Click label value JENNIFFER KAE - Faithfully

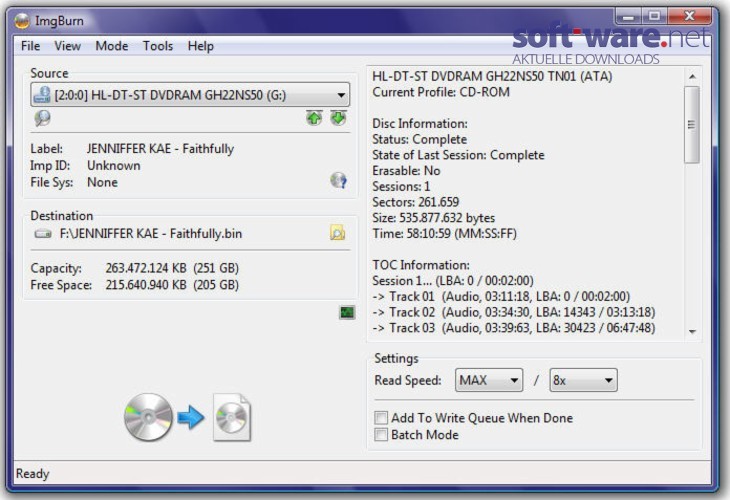160,149
